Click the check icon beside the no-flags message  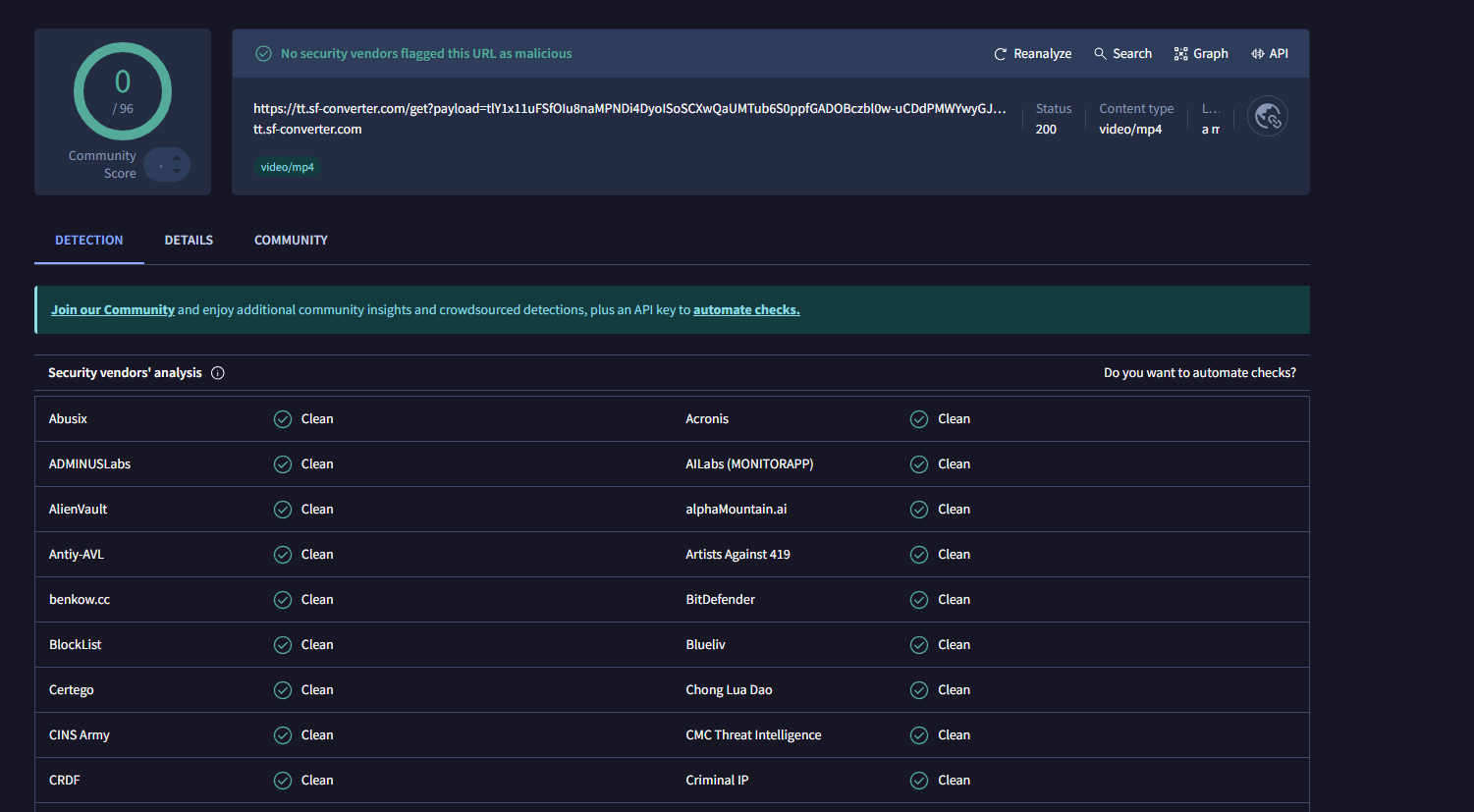coord(263,54)
